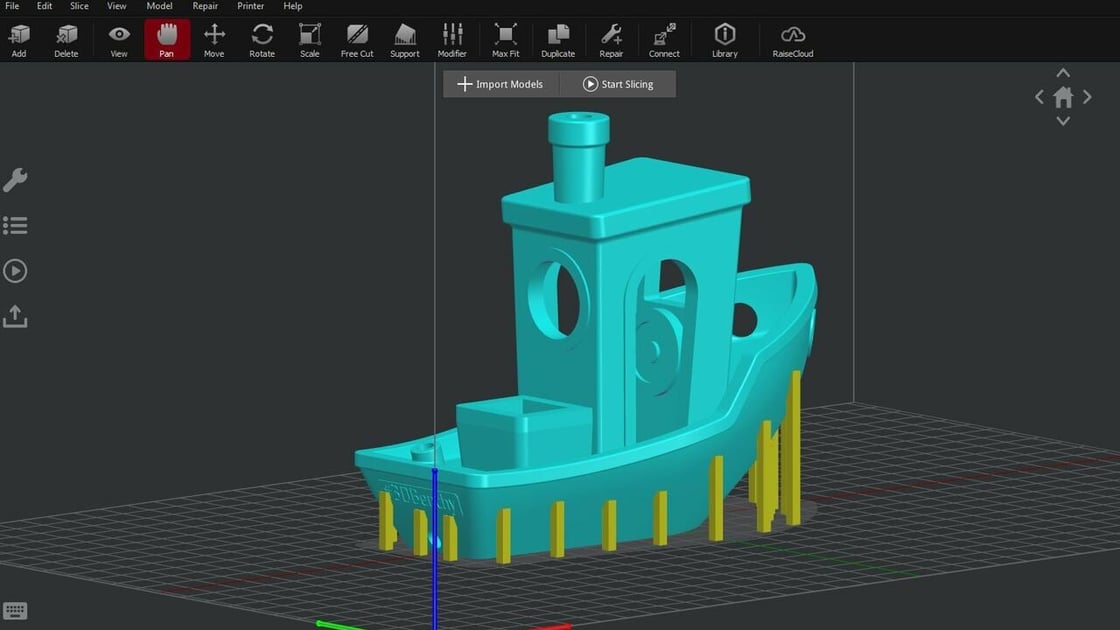Click the left view rotation chevron
Image resolution: width=1120 pixels, height=630 pixels.
1039,96
